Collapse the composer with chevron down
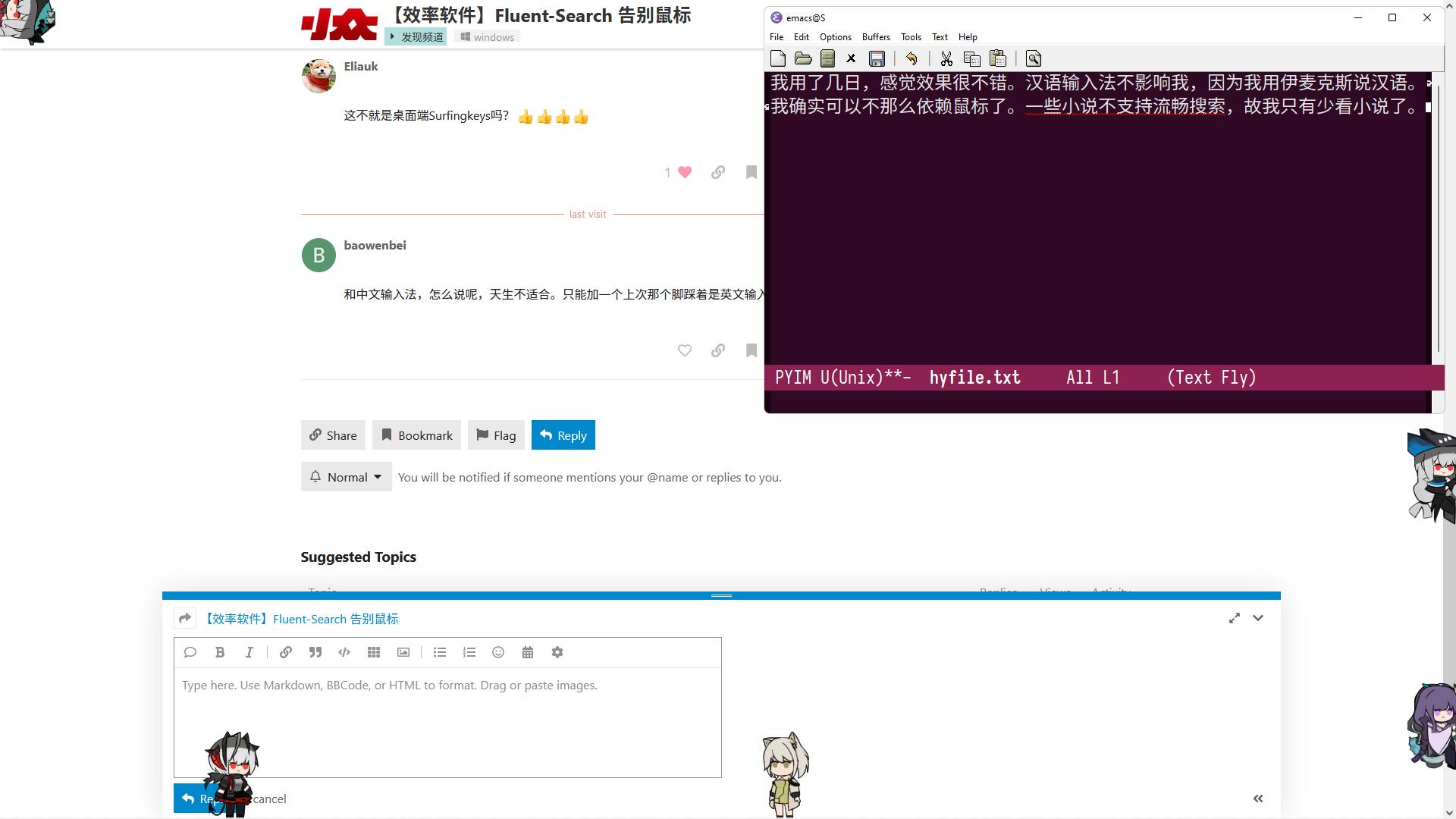The height and width of the screenshot is (819, 1456). (x=1258, y=618)
